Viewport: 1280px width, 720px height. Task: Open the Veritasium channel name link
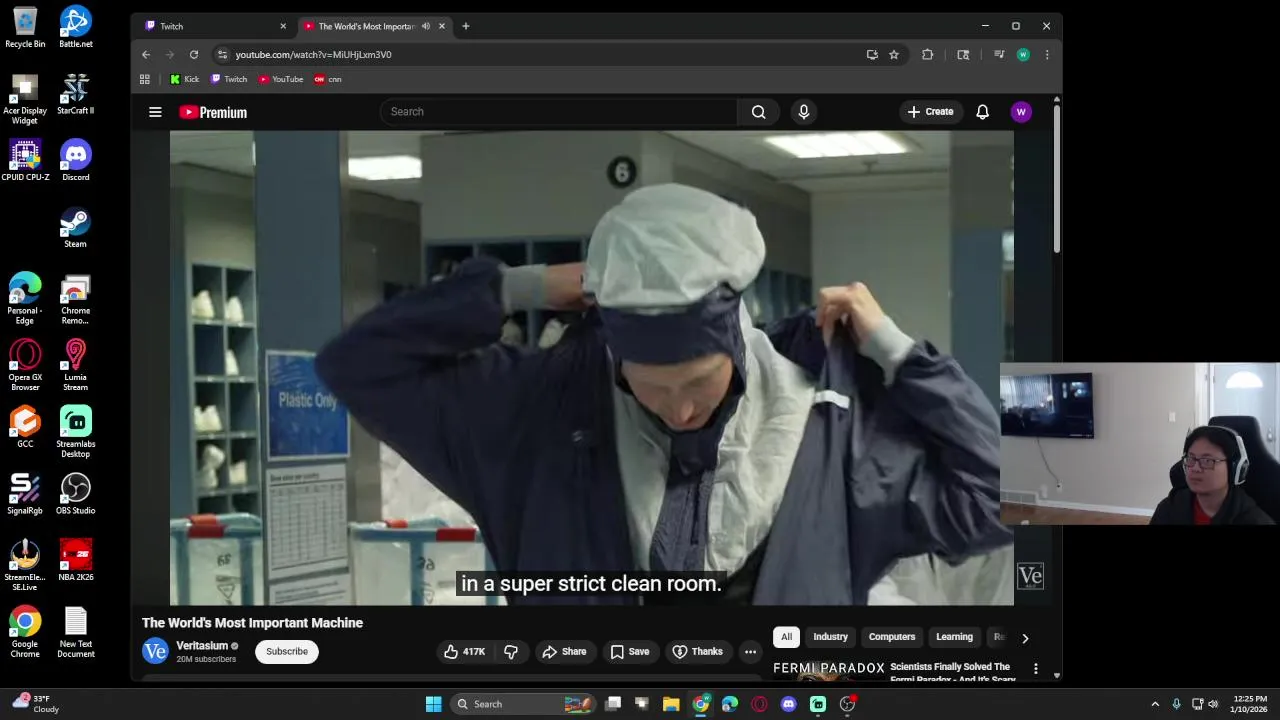202,646
